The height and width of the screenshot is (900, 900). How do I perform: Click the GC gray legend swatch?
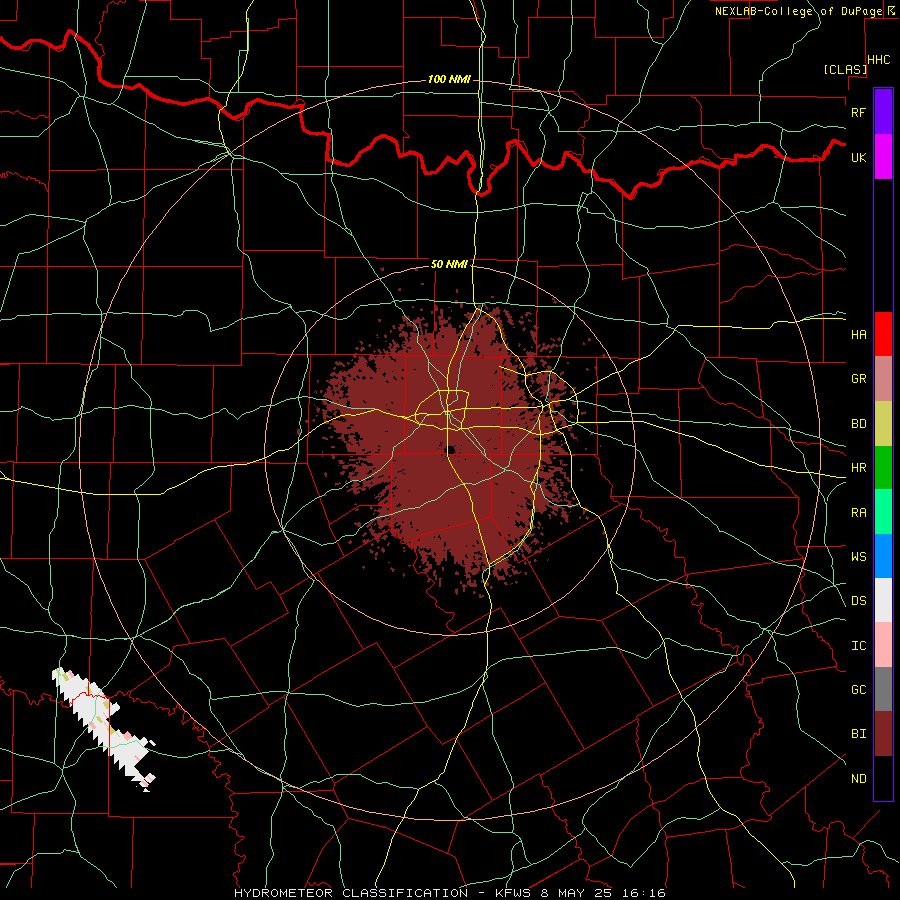point(883,689)
